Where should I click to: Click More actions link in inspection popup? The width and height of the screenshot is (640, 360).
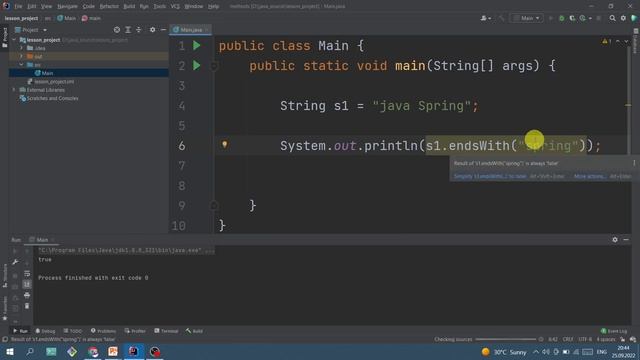coord(590,176)
